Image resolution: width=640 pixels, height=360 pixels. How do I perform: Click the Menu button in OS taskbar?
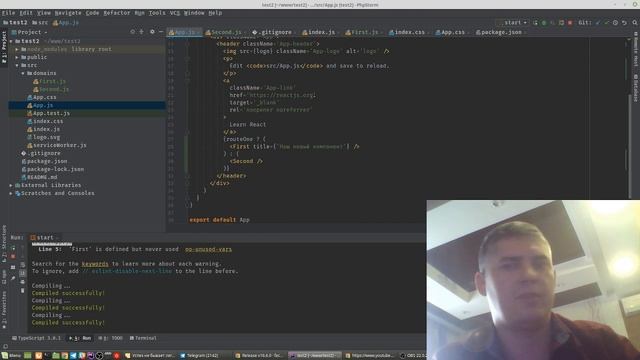[11, 356]
